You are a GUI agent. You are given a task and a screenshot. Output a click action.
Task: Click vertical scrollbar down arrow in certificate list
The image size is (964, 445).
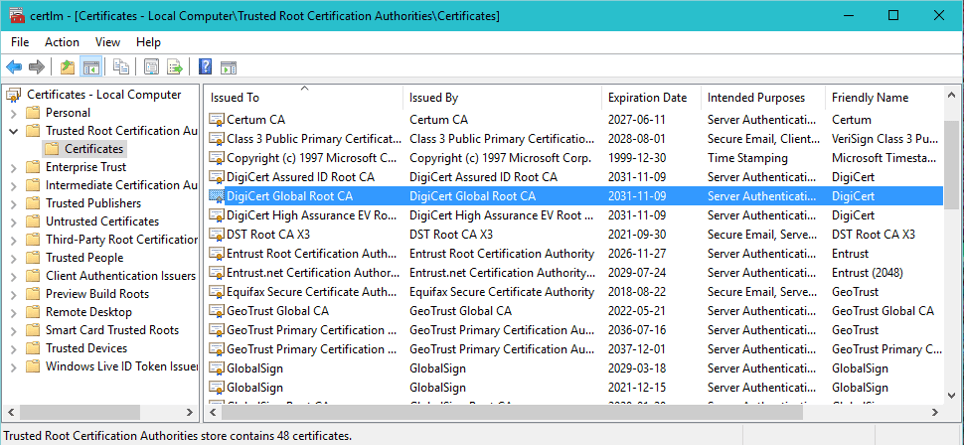(951, 395)
